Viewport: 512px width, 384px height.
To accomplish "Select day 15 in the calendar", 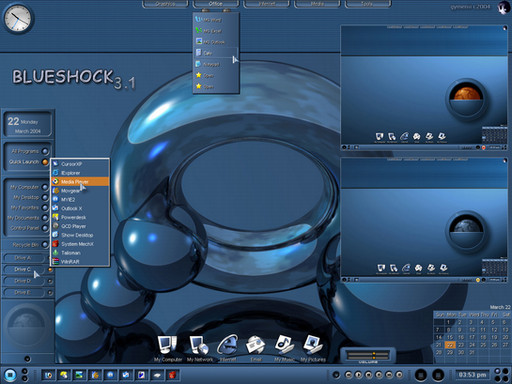I will tap(450, 337).
